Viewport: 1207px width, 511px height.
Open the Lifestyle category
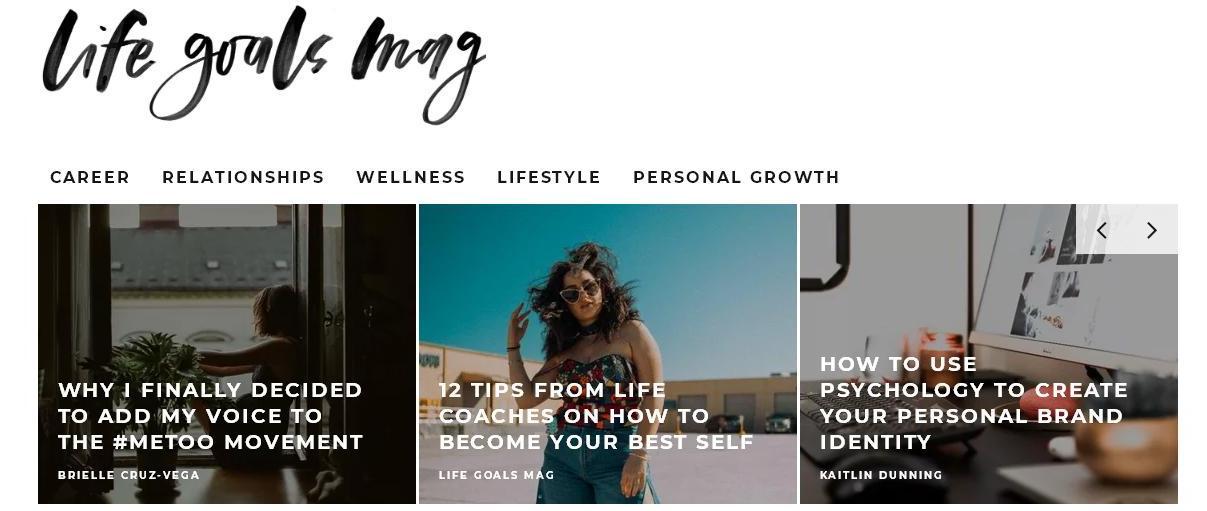pos(549,177)
